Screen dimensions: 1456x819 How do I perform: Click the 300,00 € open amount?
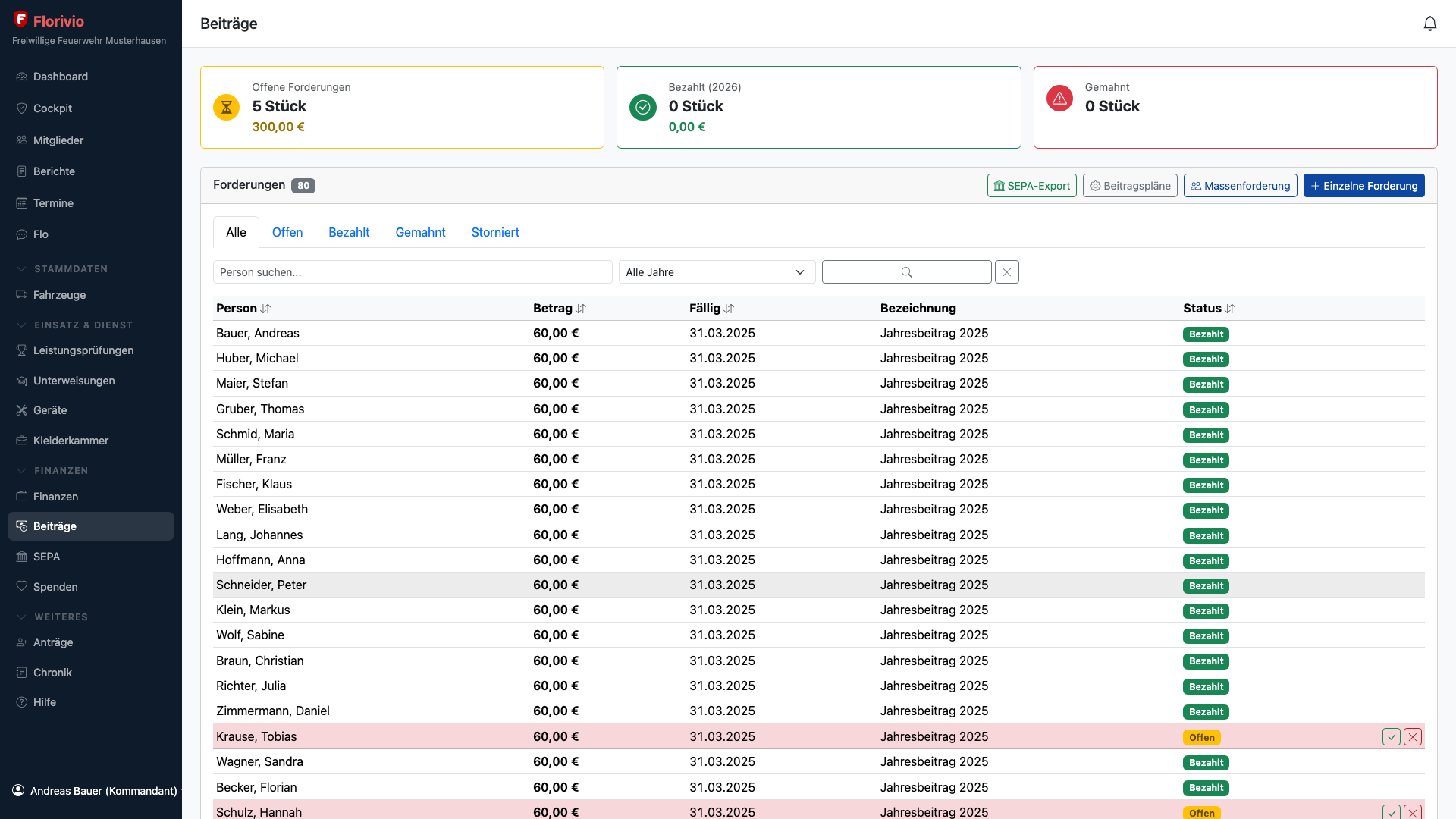[x=278, y=127]
